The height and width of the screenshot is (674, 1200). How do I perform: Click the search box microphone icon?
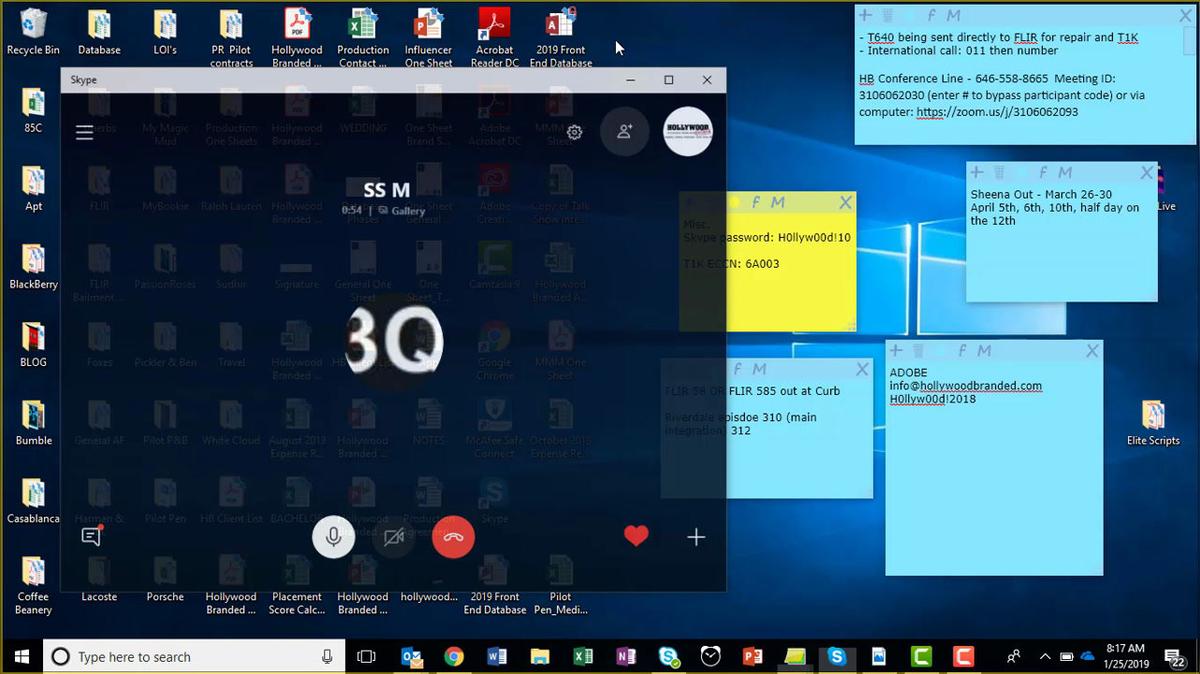pyautogui.click(x=327, y=656)
